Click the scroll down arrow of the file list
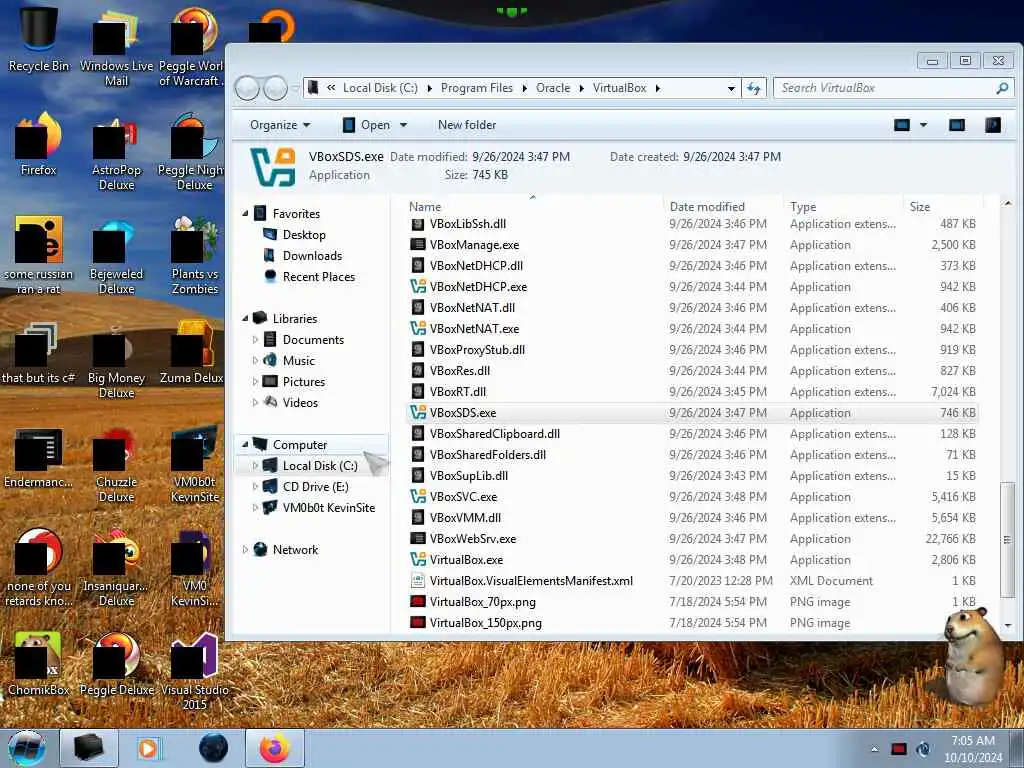This screenshot has width=1024, height=768. [1008, 626]
